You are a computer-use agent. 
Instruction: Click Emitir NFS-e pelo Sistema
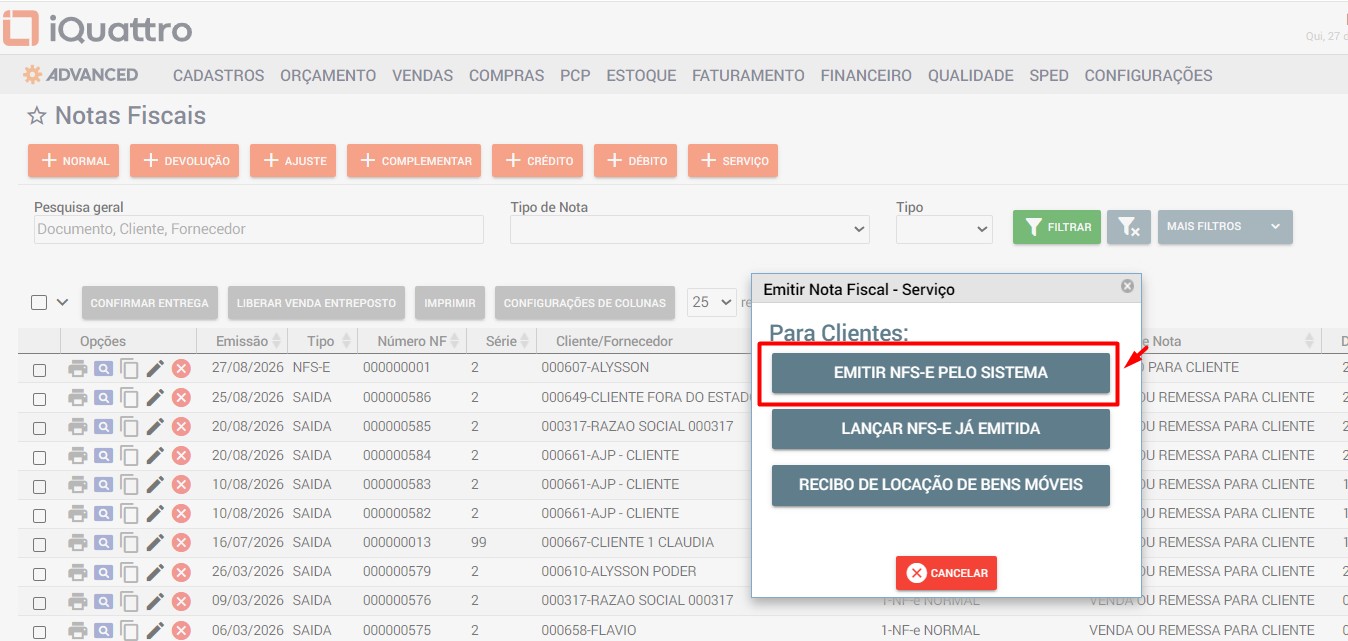940,373
